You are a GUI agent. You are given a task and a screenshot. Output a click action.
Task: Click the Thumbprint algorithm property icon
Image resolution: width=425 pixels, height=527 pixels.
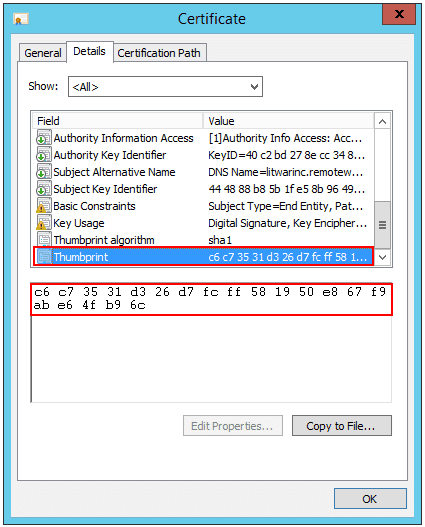44,240
